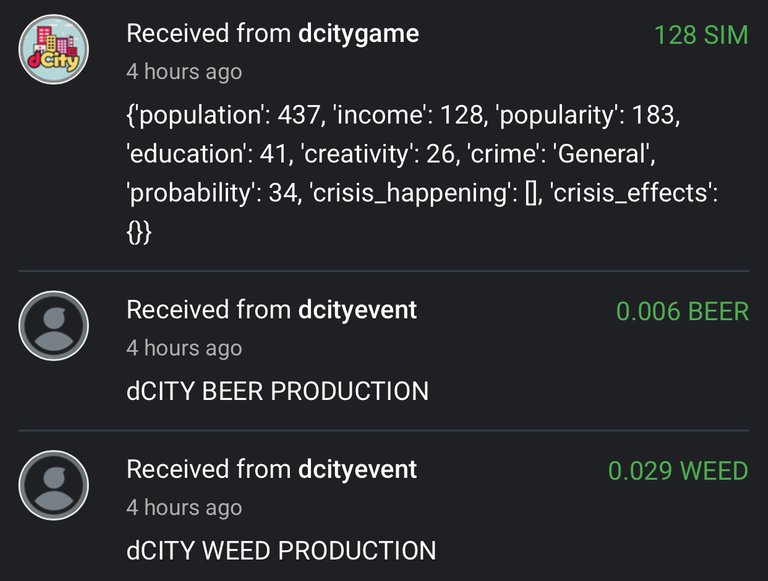Select the 128 SIM amount
This screenshot has width=768, height=581.
(x=701, y=35)
